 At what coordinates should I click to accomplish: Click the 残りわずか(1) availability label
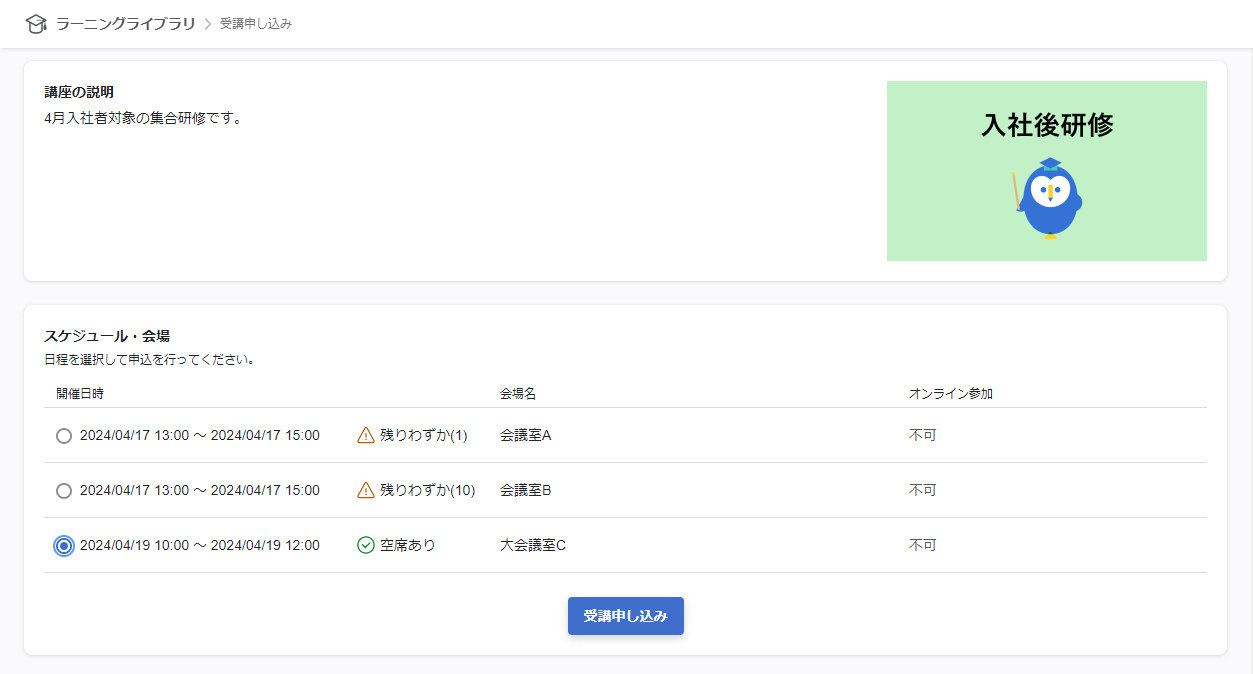click(423, 435)
